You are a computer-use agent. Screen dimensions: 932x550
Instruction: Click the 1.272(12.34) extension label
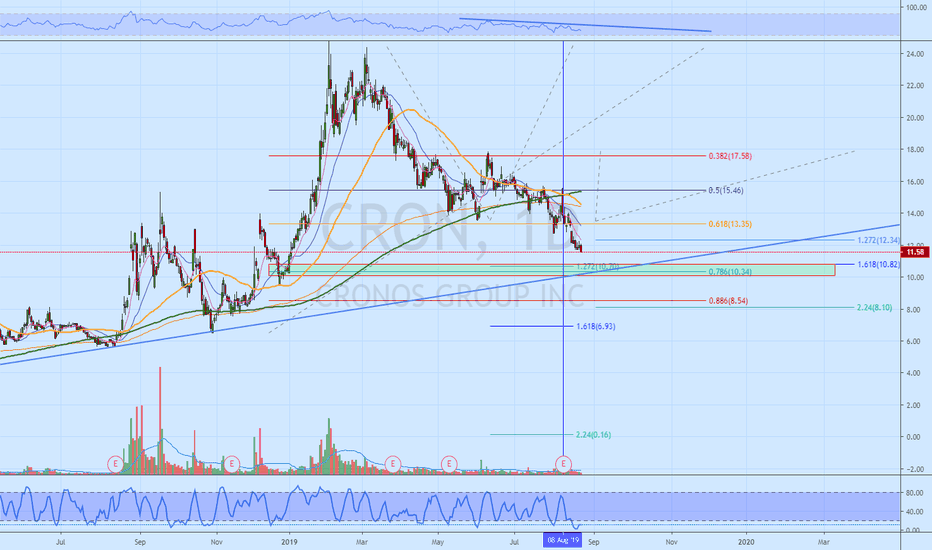click(x=879, y=241)
